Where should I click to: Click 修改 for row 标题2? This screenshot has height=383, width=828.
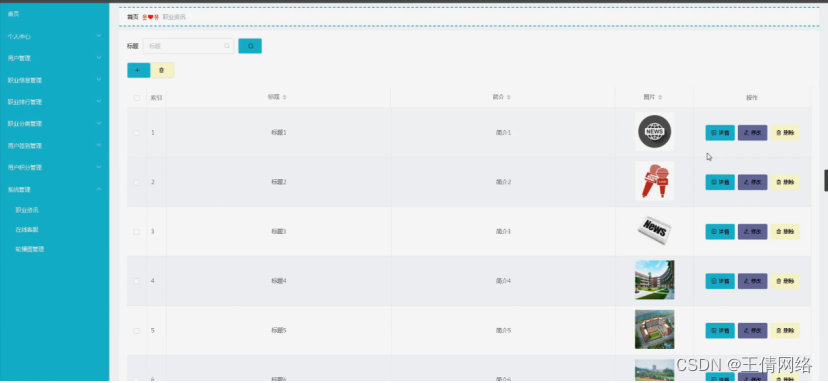tap(752, 182)
